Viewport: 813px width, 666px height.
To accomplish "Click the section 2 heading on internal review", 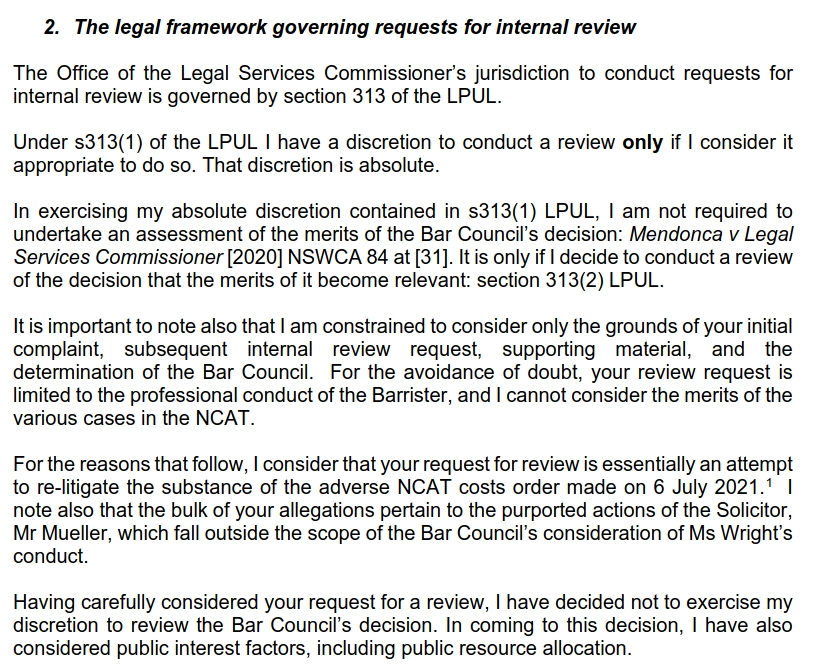I will [x=340, y=27].
